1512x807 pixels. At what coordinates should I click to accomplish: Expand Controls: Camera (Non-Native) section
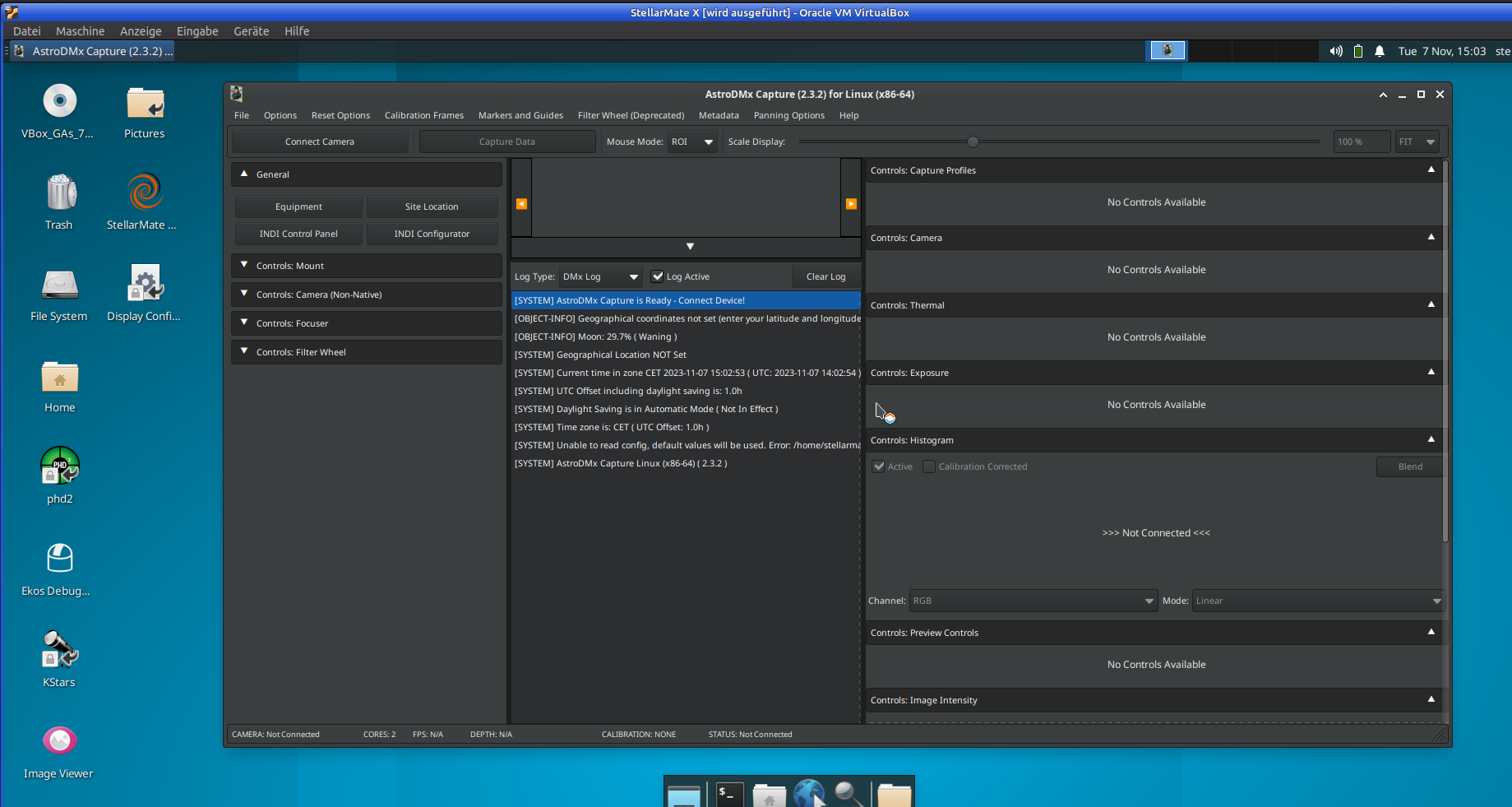(x=367, y=295)
